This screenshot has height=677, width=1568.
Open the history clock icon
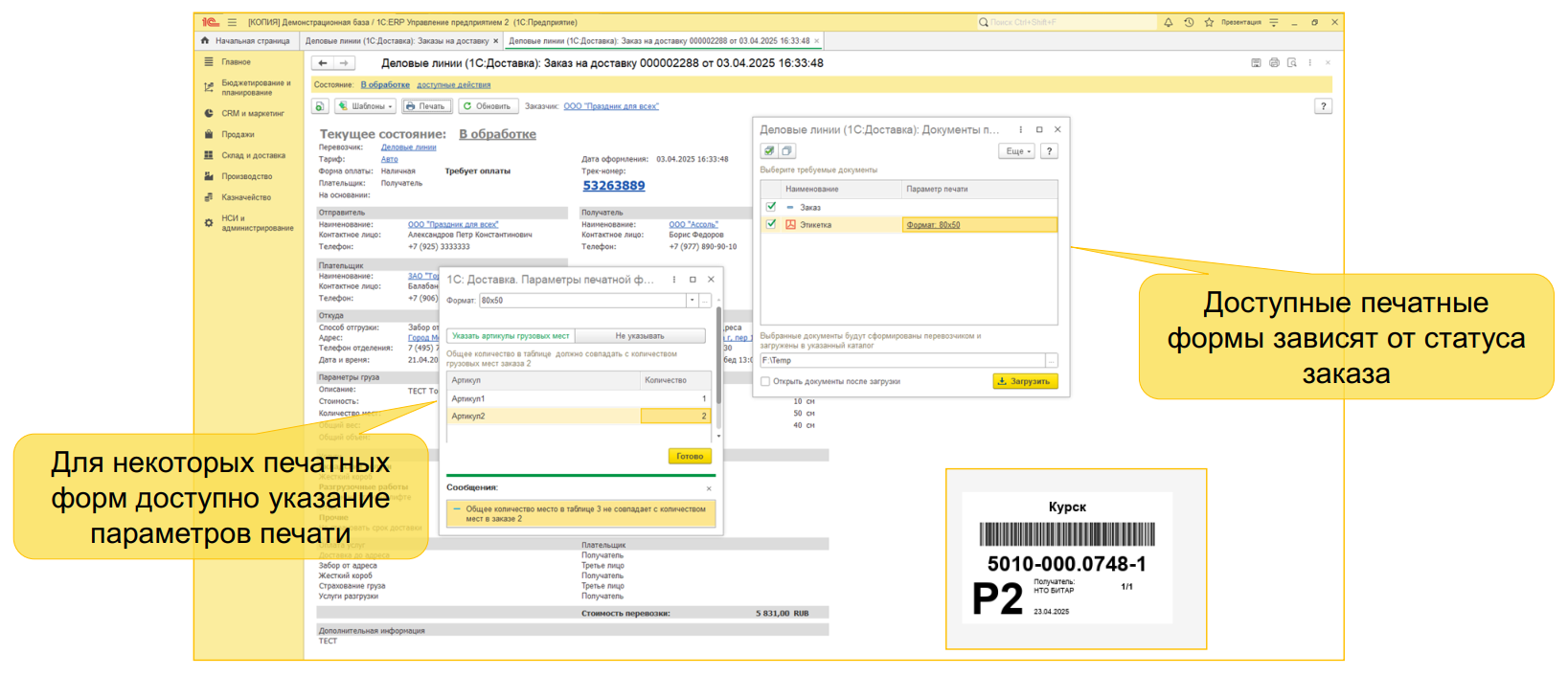coord(1189,22)
